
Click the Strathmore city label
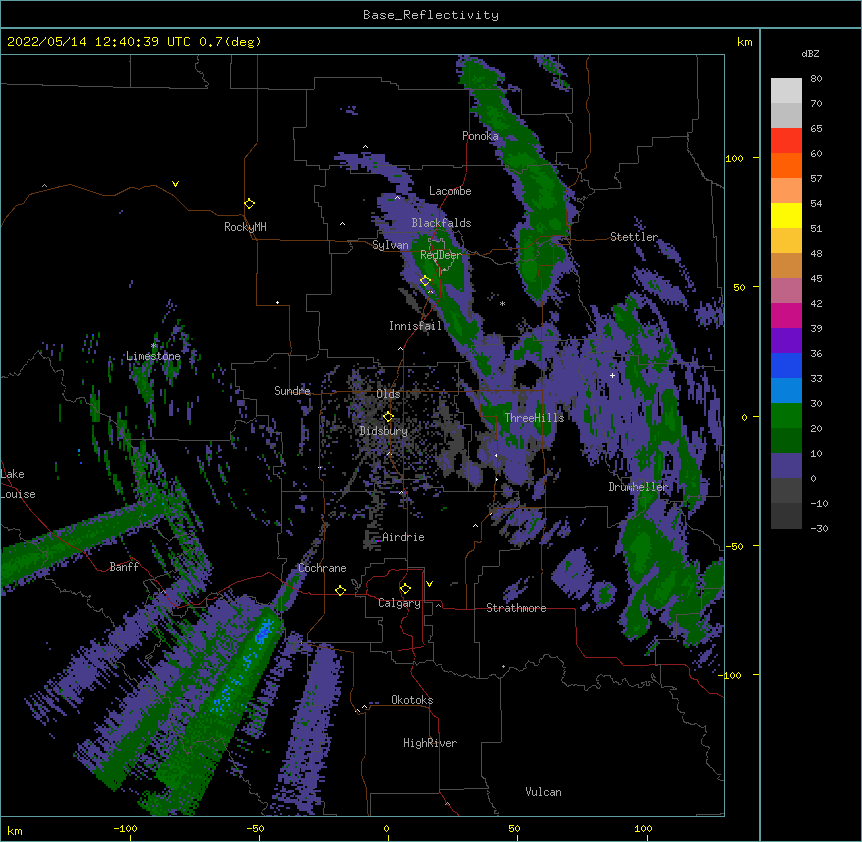516,608
